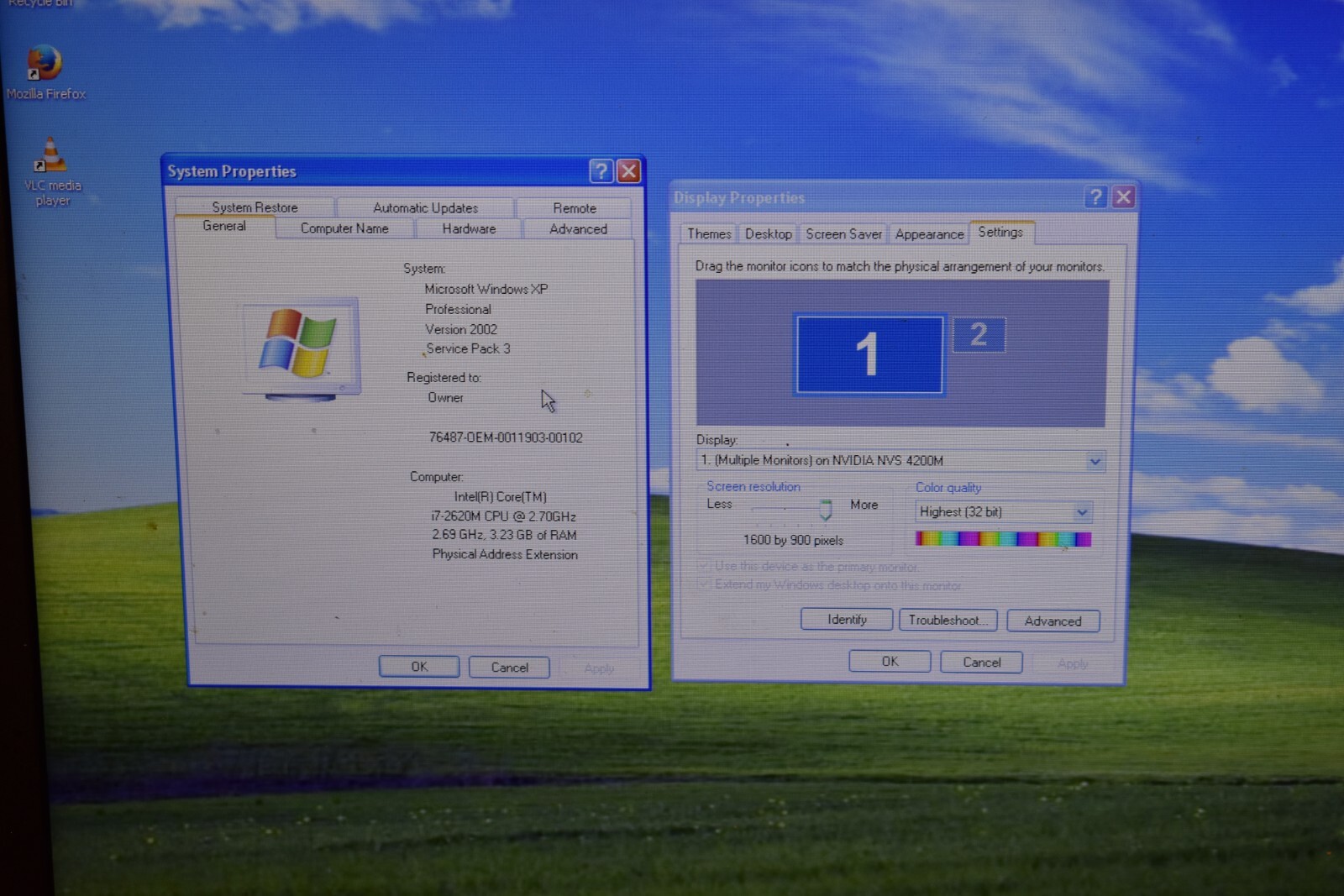Switch to the Automatic Updates tab
The height and width of the screenshot is (896, 1344).
coord(425,207)
